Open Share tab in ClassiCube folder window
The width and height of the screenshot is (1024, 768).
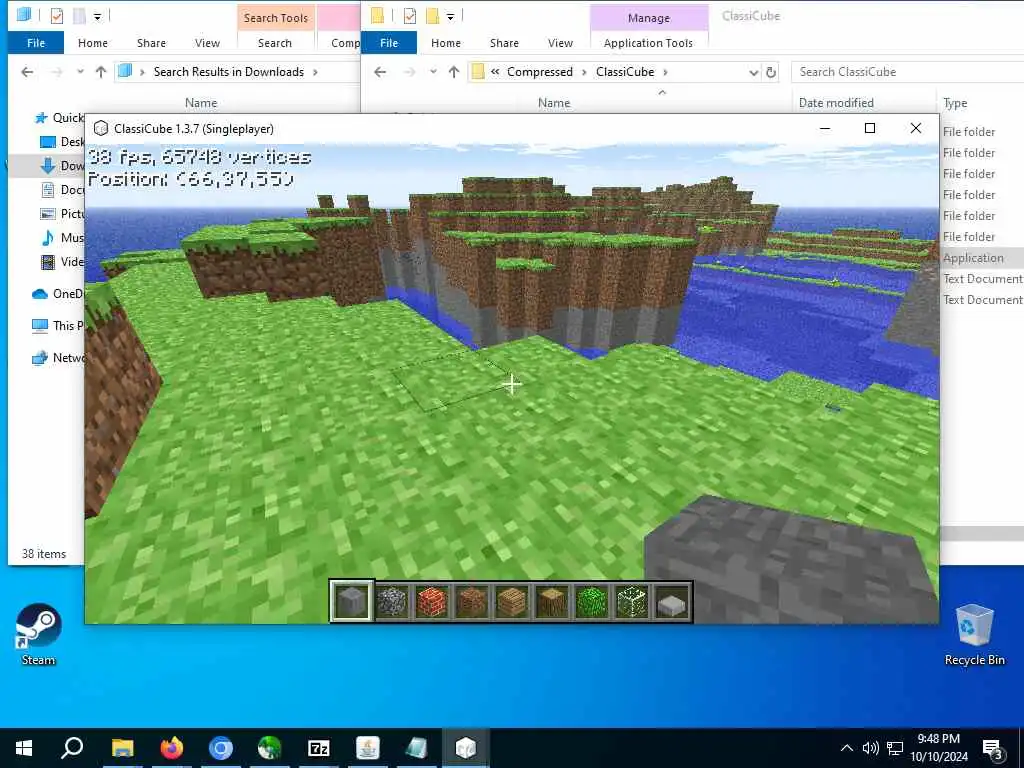coord(504,42)
